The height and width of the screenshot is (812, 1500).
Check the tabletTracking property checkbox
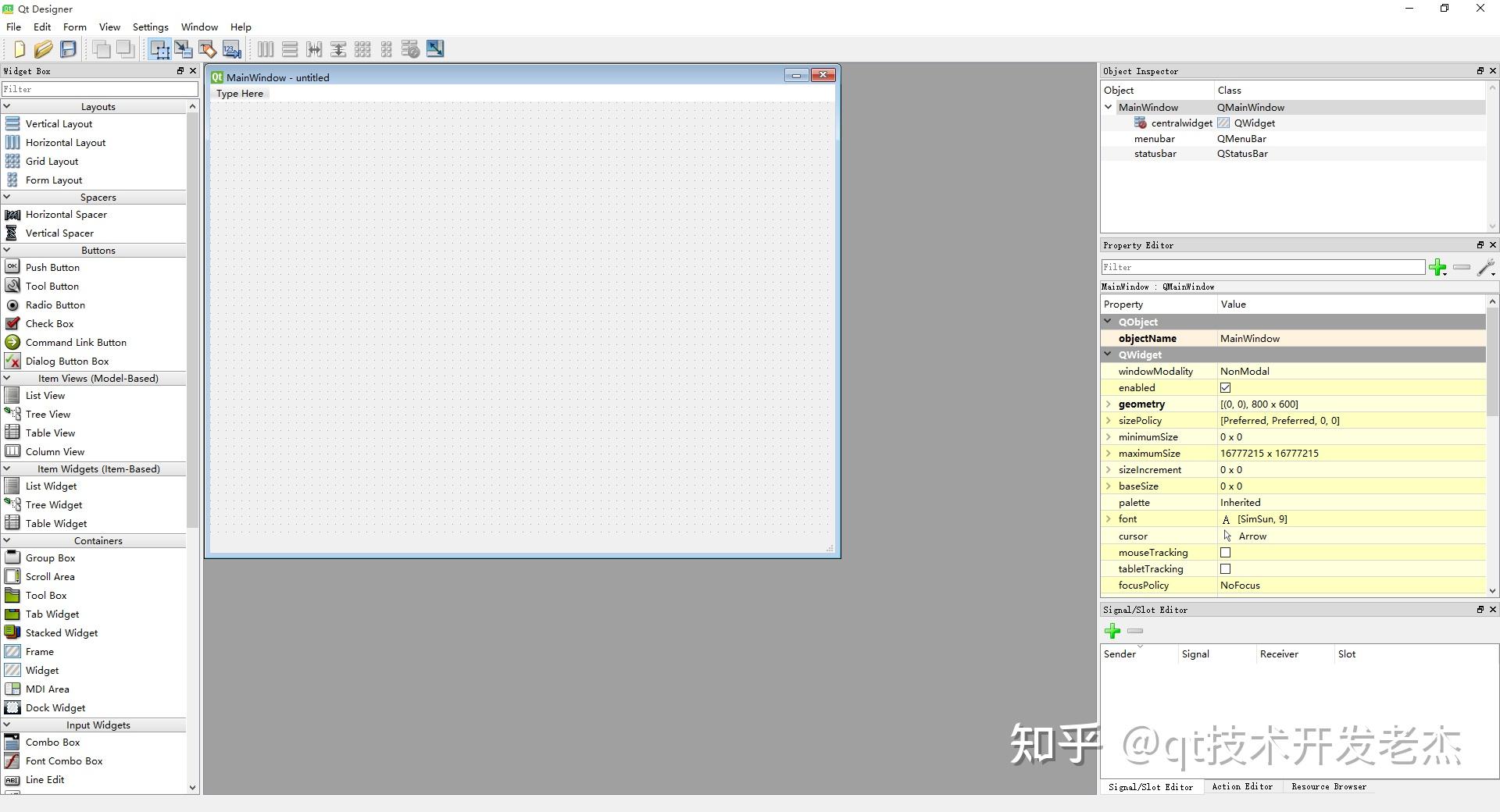[1225, 568]
